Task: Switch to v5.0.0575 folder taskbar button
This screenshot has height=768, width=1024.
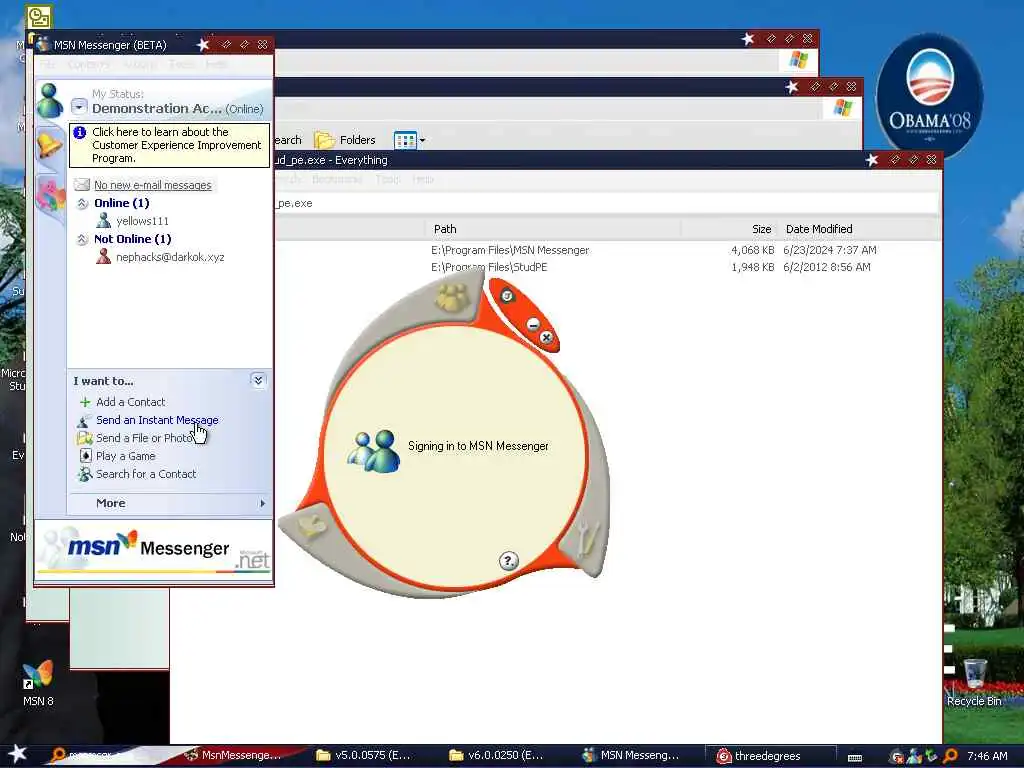Action: 364,756
